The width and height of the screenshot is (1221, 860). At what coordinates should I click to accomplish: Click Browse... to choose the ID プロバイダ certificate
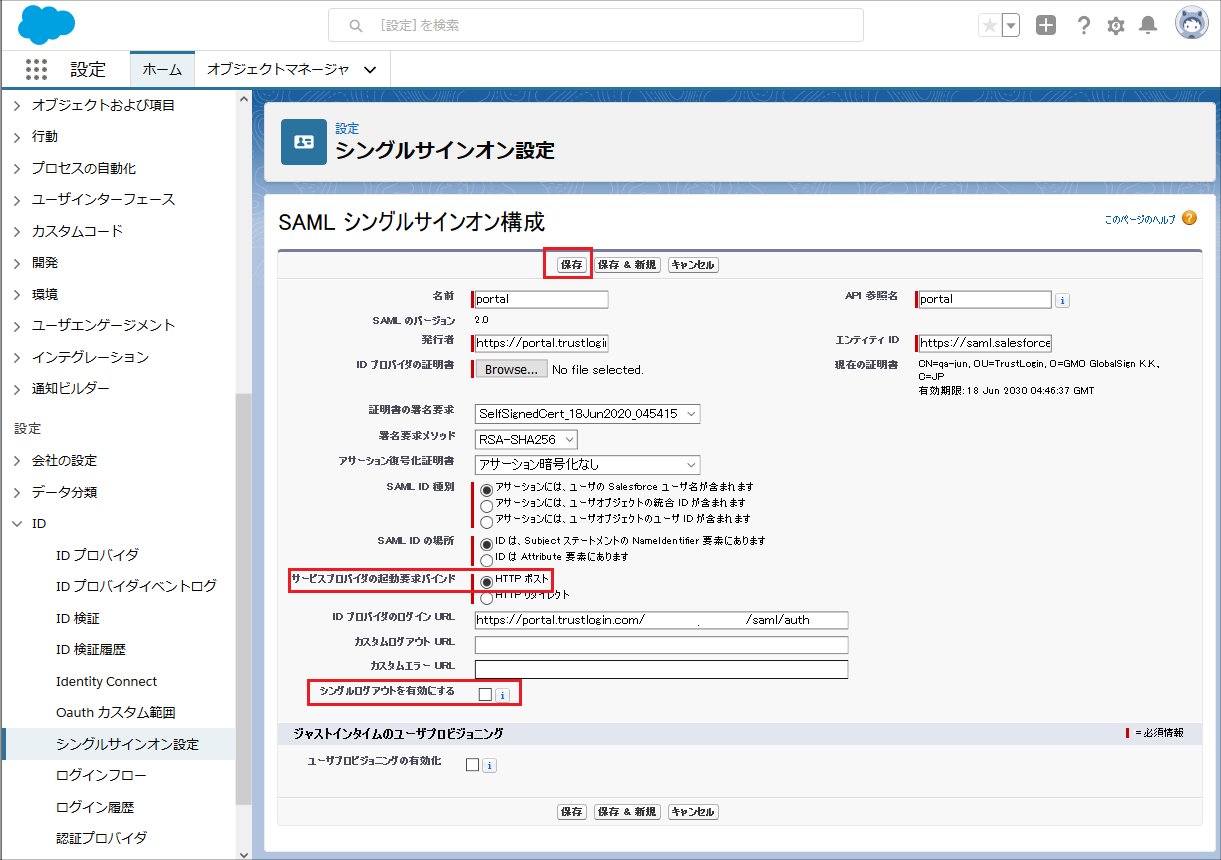[512, 369]
